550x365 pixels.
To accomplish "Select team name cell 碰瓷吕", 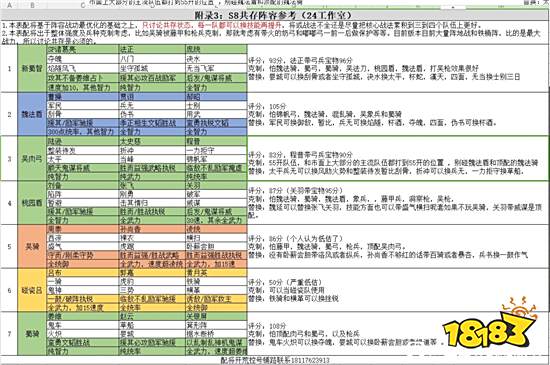I will tap(32, 290).
